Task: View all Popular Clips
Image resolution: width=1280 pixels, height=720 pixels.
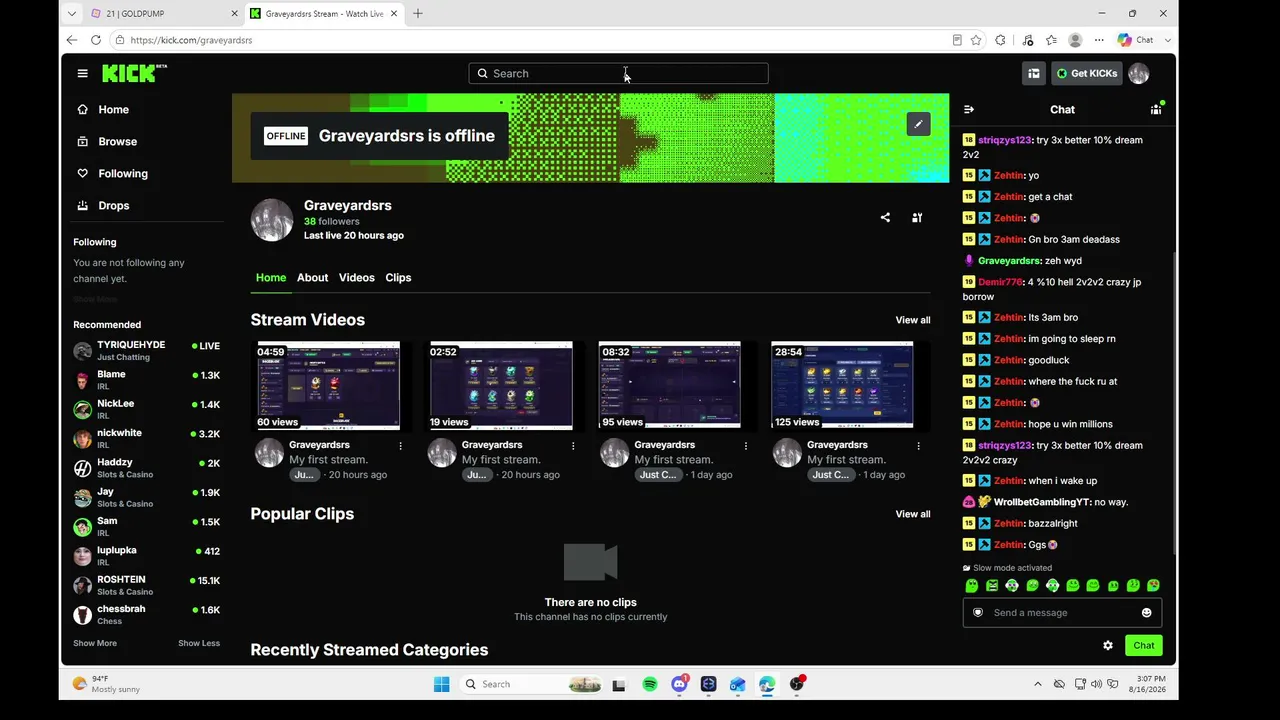Action: (913, 514)
